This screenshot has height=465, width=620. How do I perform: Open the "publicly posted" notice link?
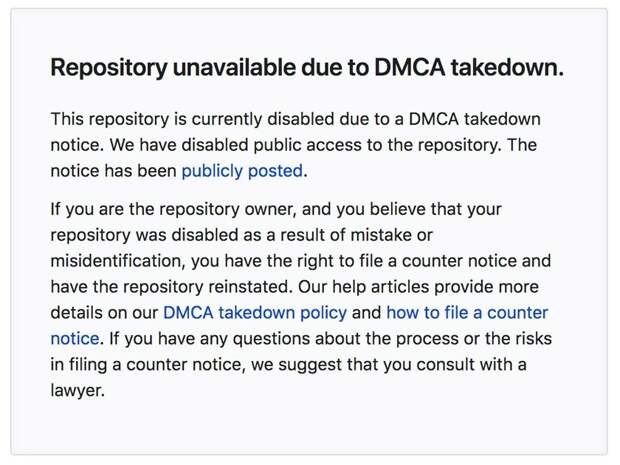point(242,171)
